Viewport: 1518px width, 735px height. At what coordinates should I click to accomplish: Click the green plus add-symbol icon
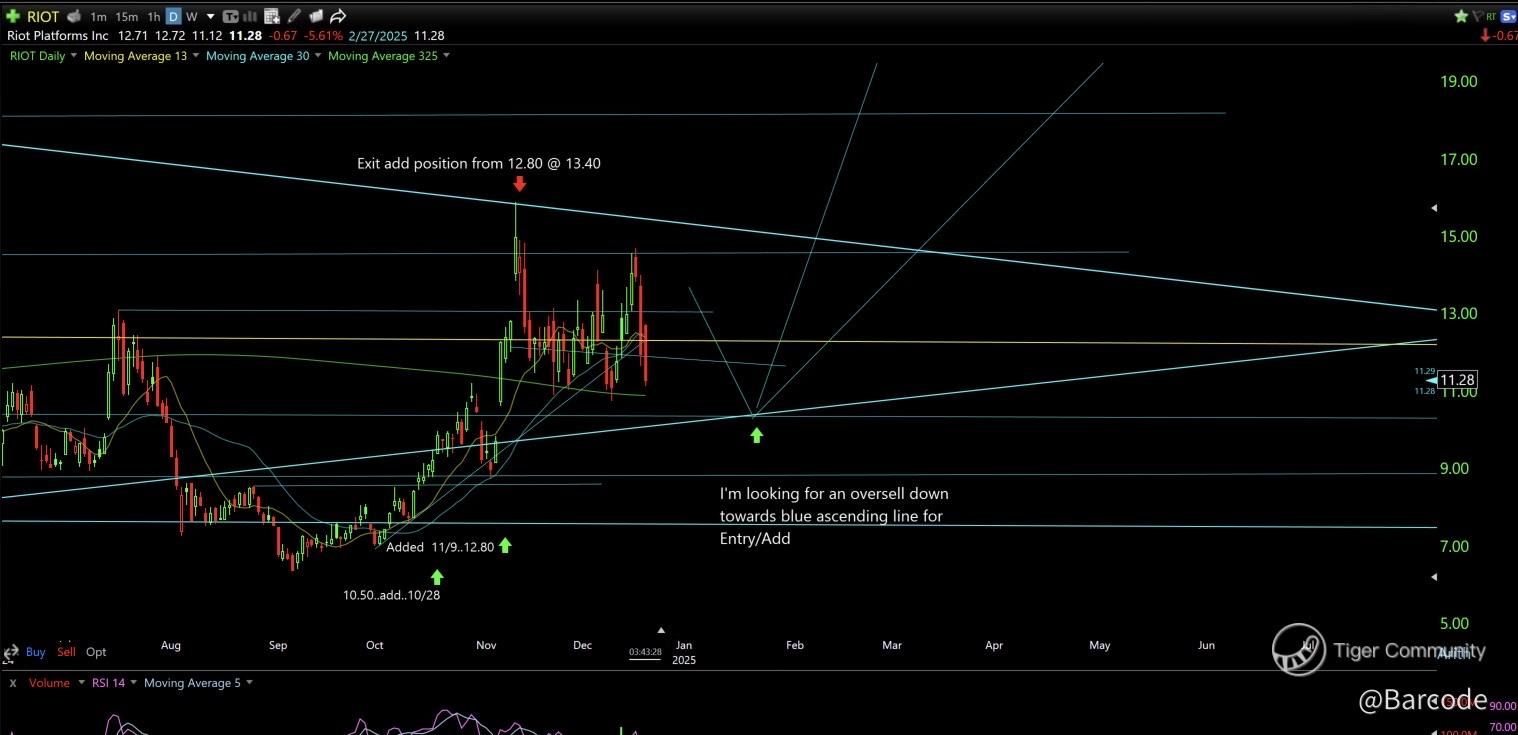13,16
